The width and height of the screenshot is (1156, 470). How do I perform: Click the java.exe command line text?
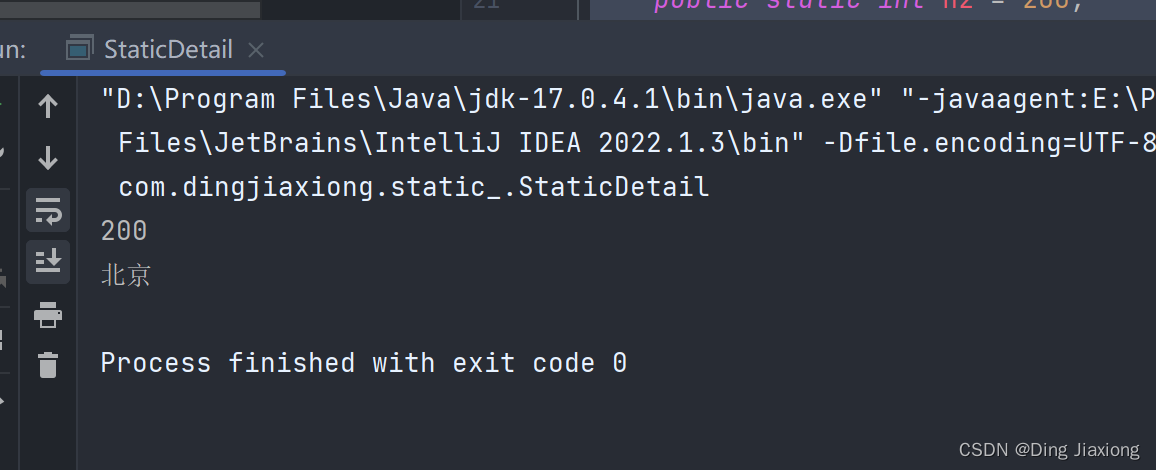click(x=490, y=100)
